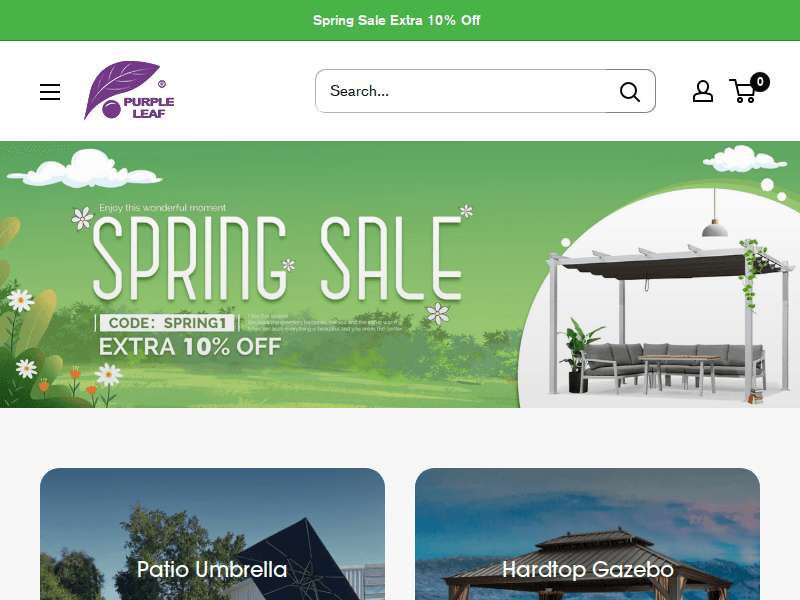The height and width of the screenshot is (600, 800).
Task: Open the Hardtop Gazebo category card
Action: tap(587, 534)
